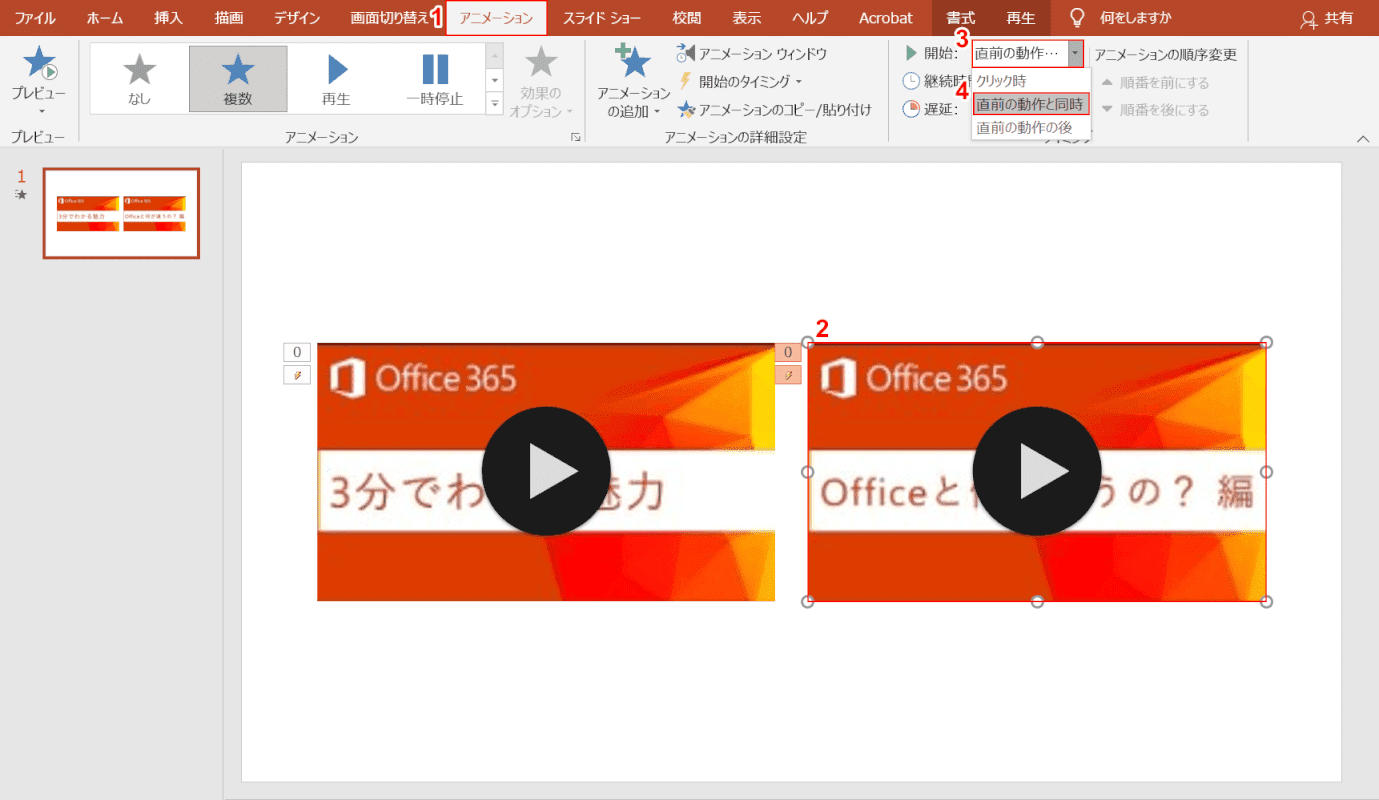Choose the 再生 (Play) animation effect

pos(336,79)
